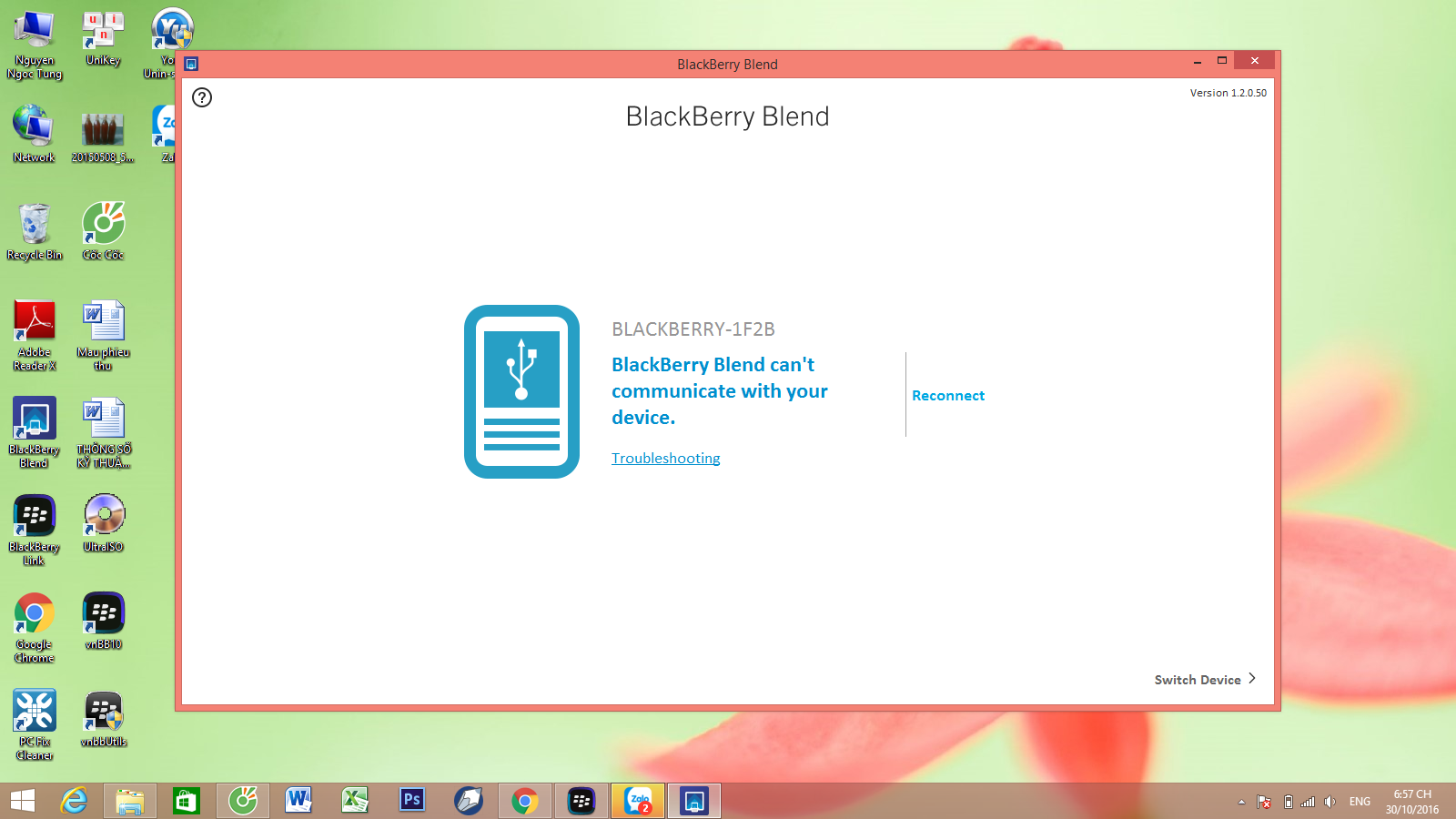Click the Version 1.2.0.50 label

coord(1228,93)
